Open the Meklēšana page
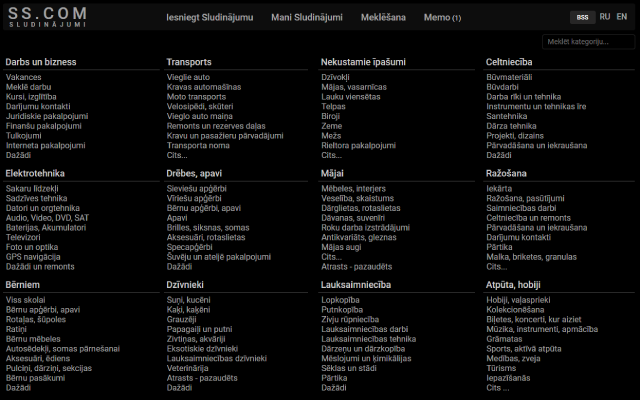 [385, 17]
